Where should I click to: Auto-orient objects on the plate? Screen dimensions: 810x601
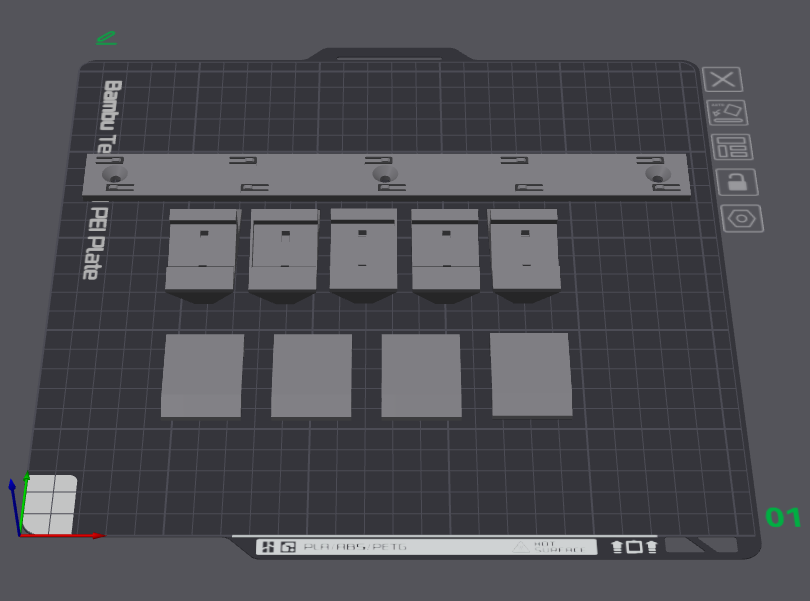coord(727,113)
